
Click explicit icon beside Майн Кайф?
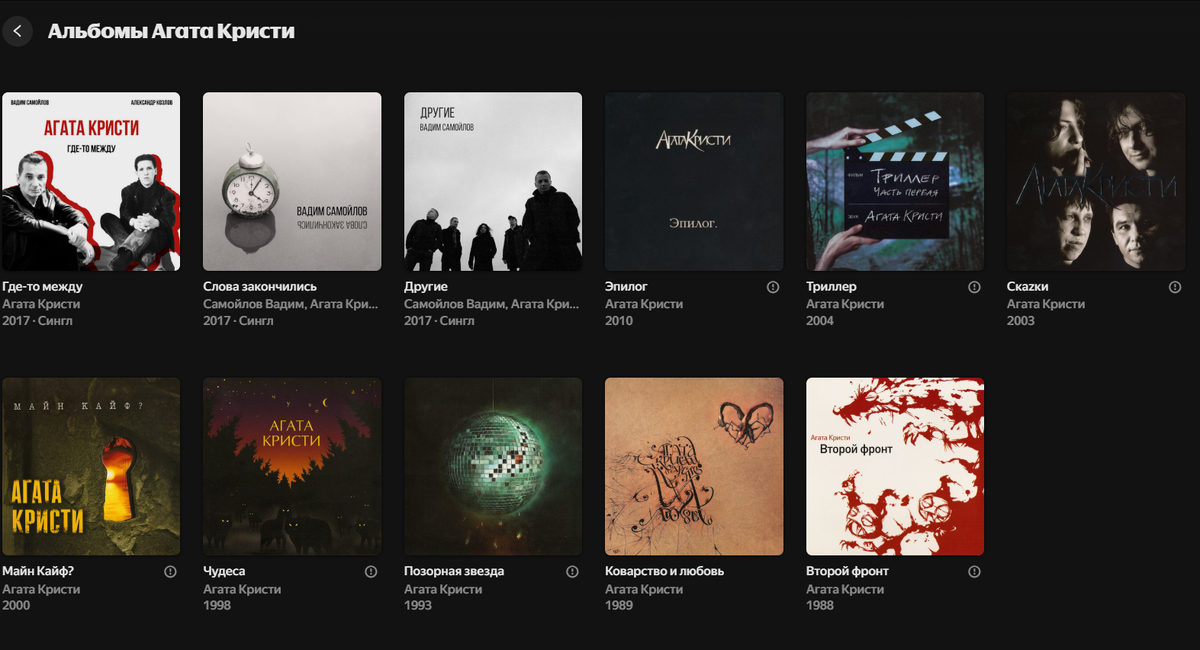pos(170,571)
